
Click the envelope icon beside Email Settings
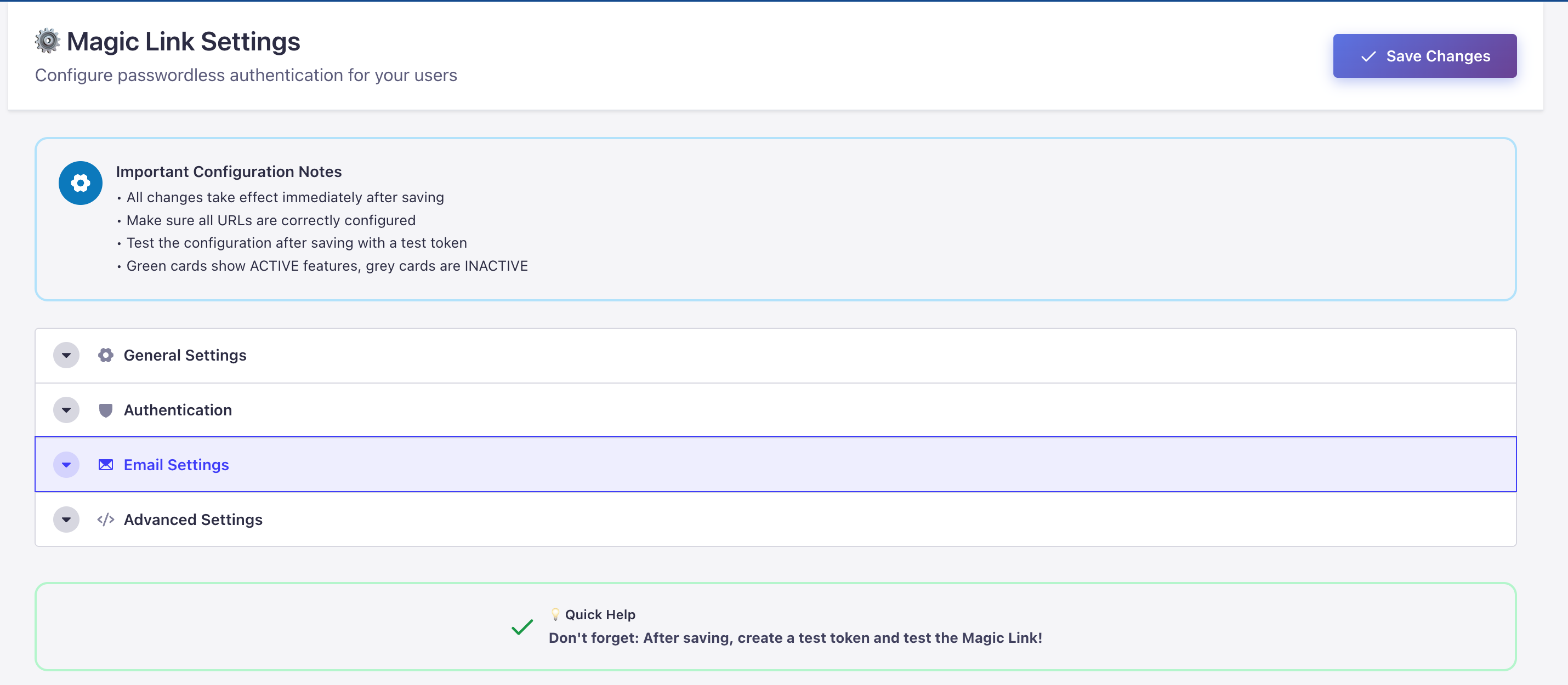pos(106,465)
